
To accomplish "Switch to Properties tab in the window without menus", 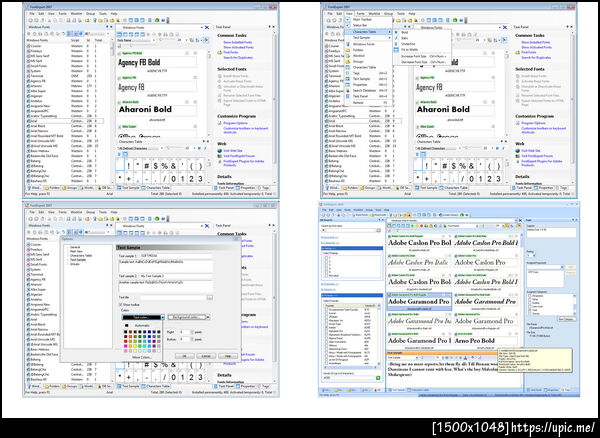I will click(x=246, y=188).
